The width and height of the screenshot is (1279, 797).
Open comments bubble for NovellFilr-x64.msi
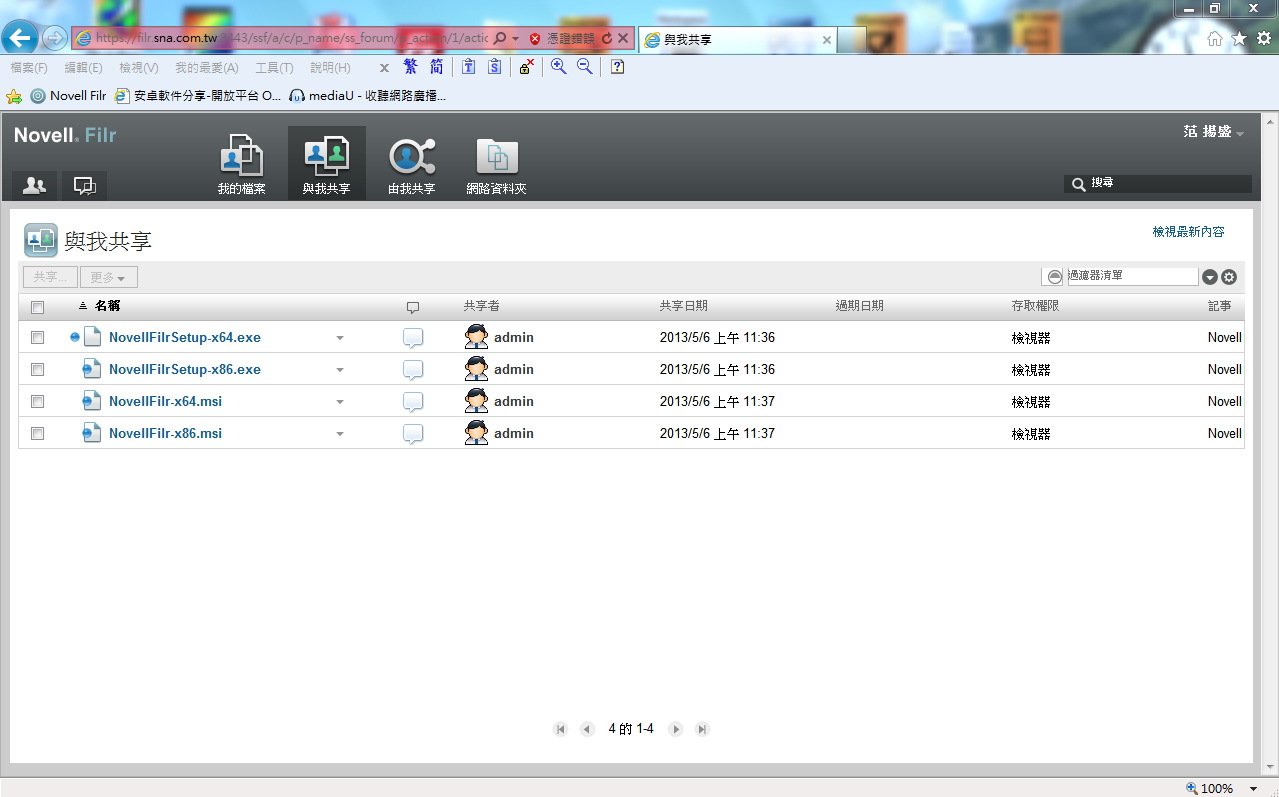click(413, 402)
